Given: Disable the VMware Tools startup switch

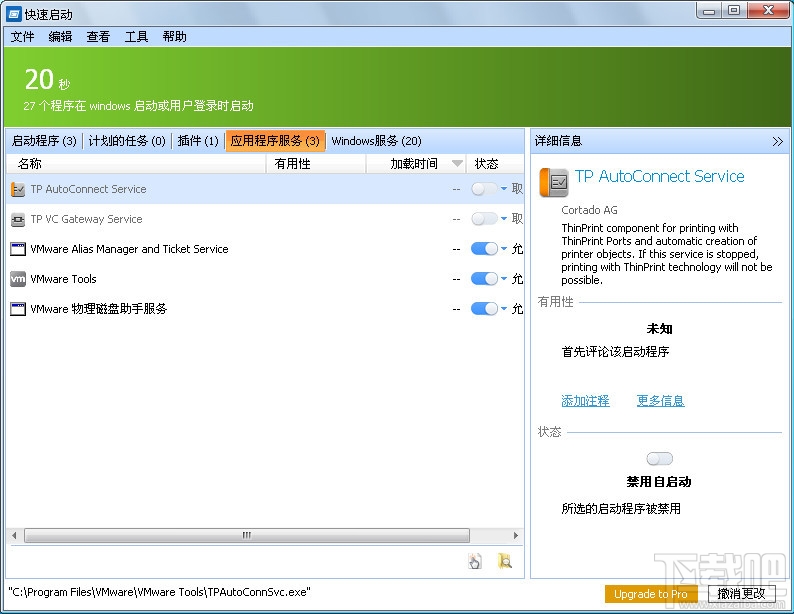Looking at the screenshot, I should tap(484, 278).
